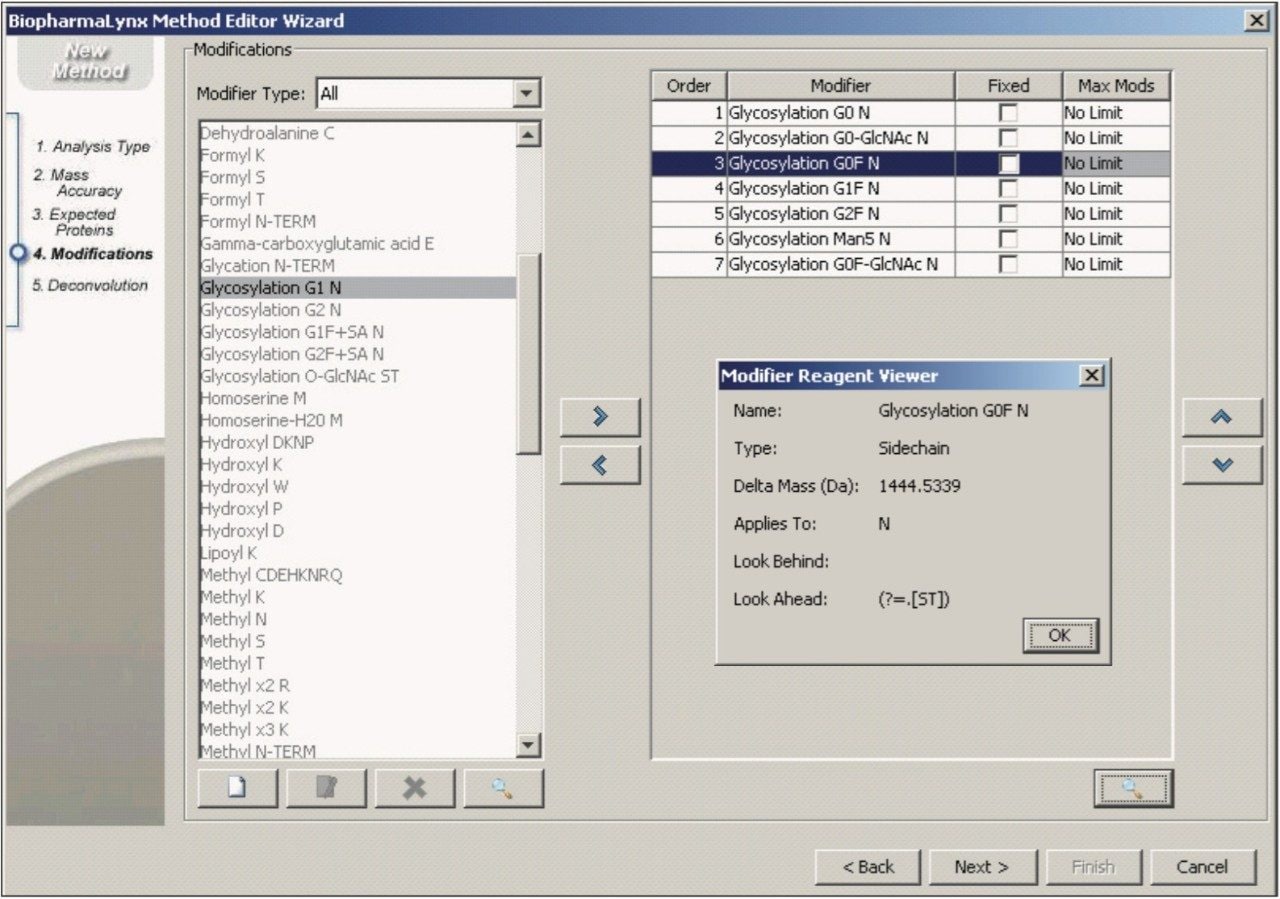Move selected modifier down in order
1280x899 pixels.
[x=1222, y=465]
